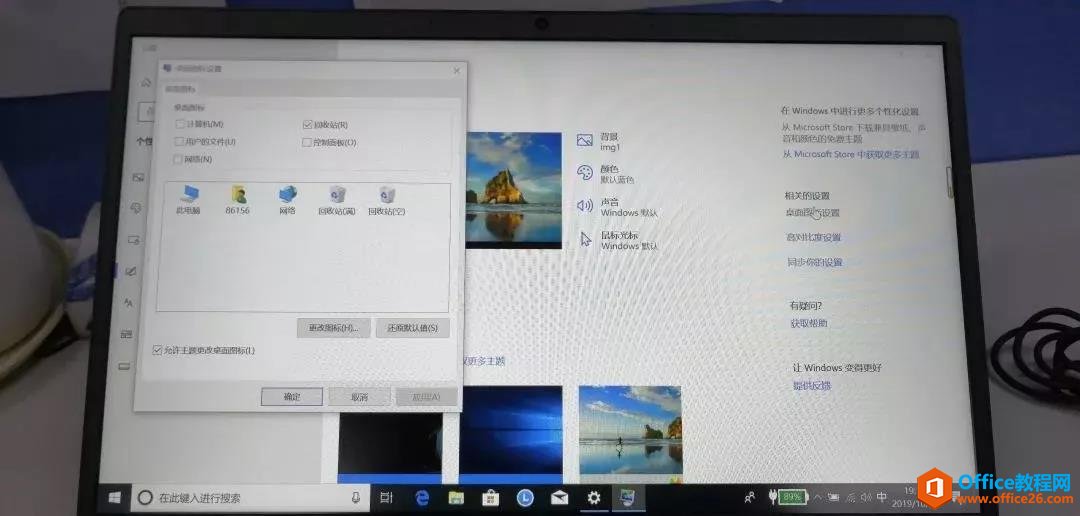Click the Settings window vertical scrollbar
Screen dimensions: 1080x516
pyautogui.click(x=951, y=183)
